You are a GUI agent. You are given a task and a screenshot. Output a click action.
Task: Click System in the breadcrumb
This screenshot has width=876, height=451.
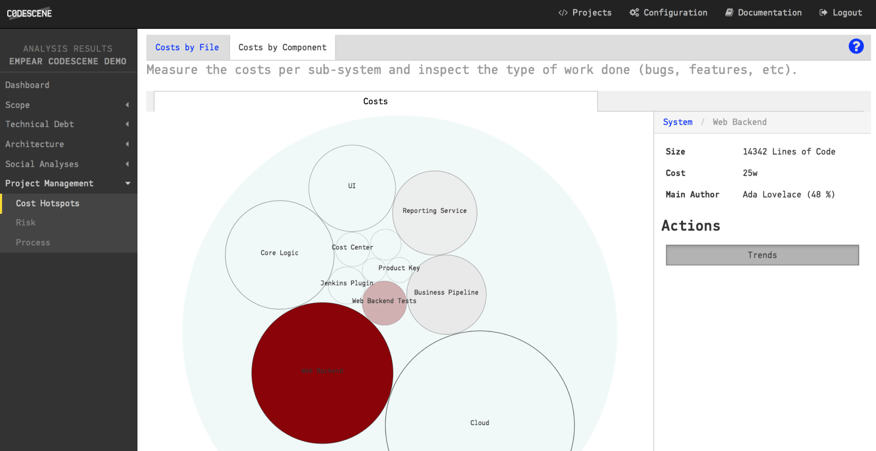coord(677,122)
